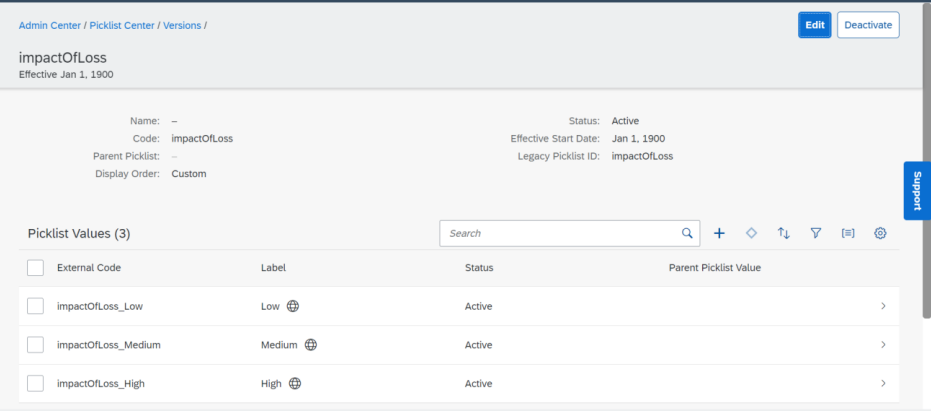Screen dimensions: 931x414
Task: Open translations globe next to Low label
Action: (x=293, y=306)
